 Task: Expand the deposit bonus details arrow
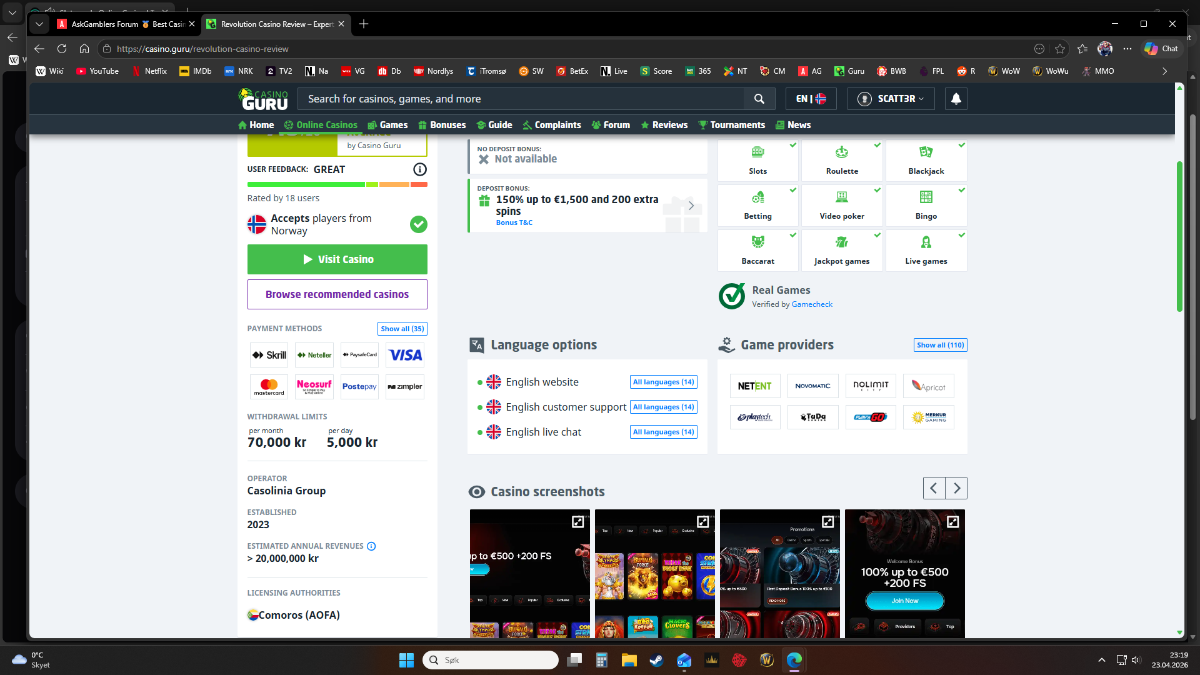coord(691,205)
